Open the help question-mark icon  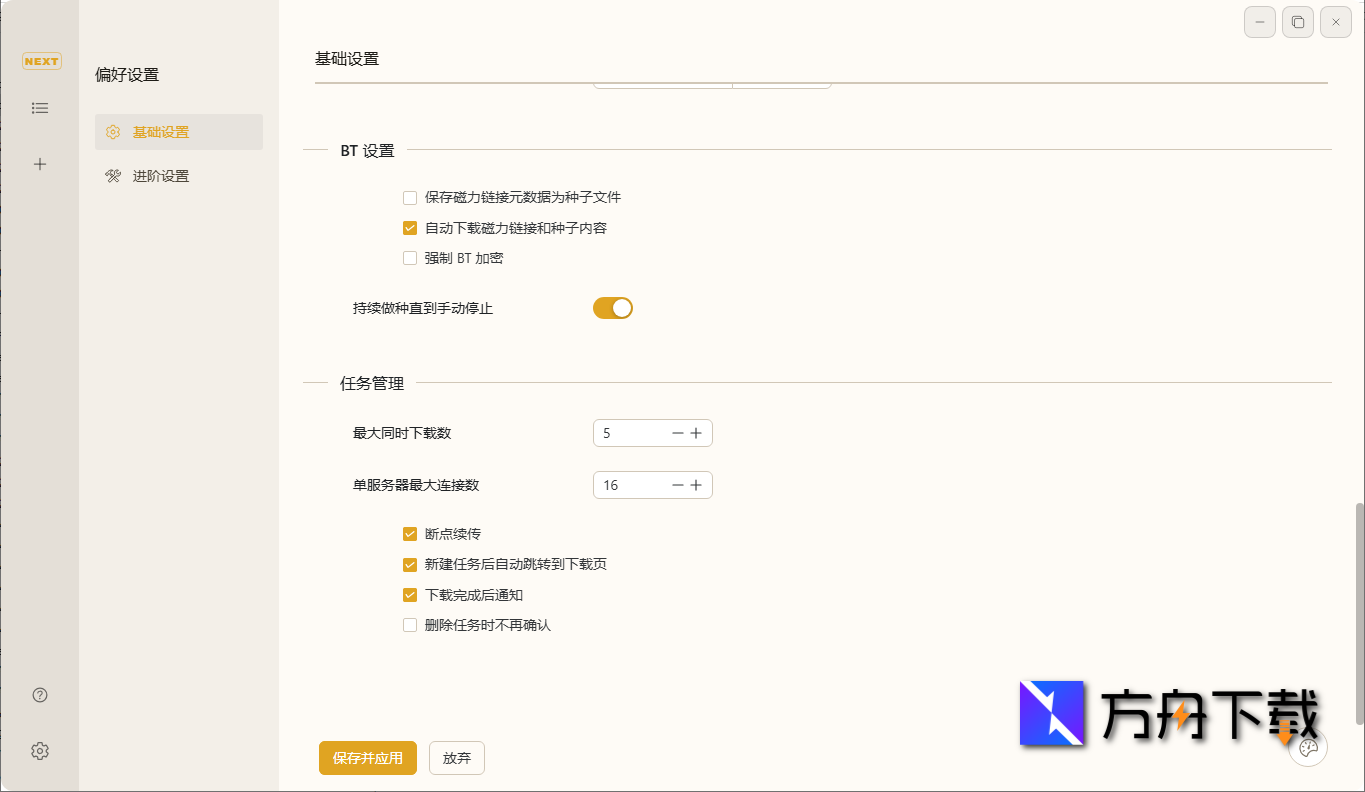[39, 694]
